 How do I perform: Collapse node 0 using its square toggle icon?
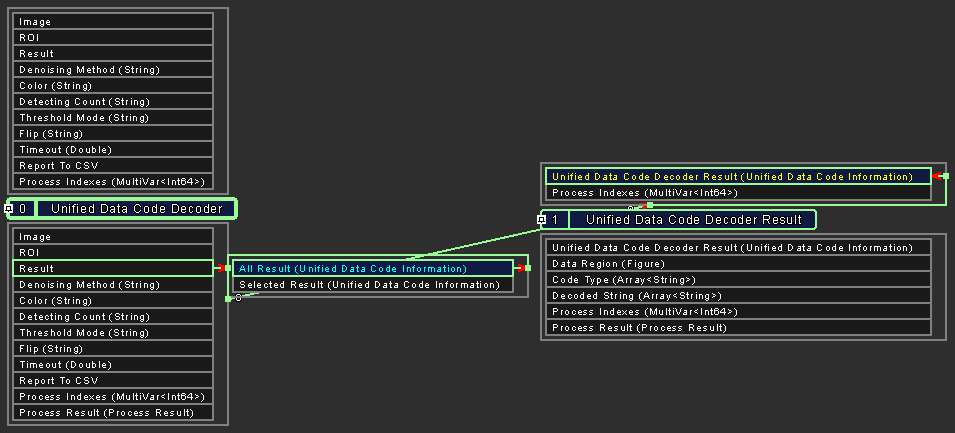(x=9, y=209)
